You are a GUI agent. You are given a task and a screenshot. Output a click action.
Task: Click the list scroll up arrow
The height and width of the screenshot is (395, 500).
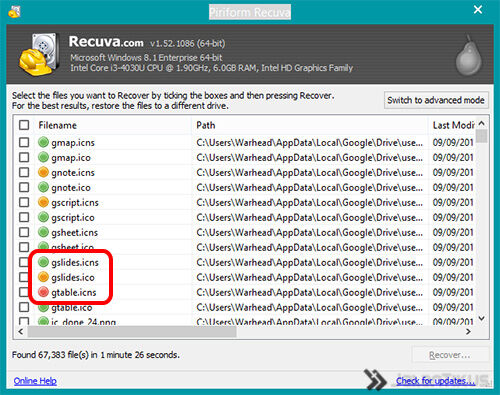(x=482, y=123)
